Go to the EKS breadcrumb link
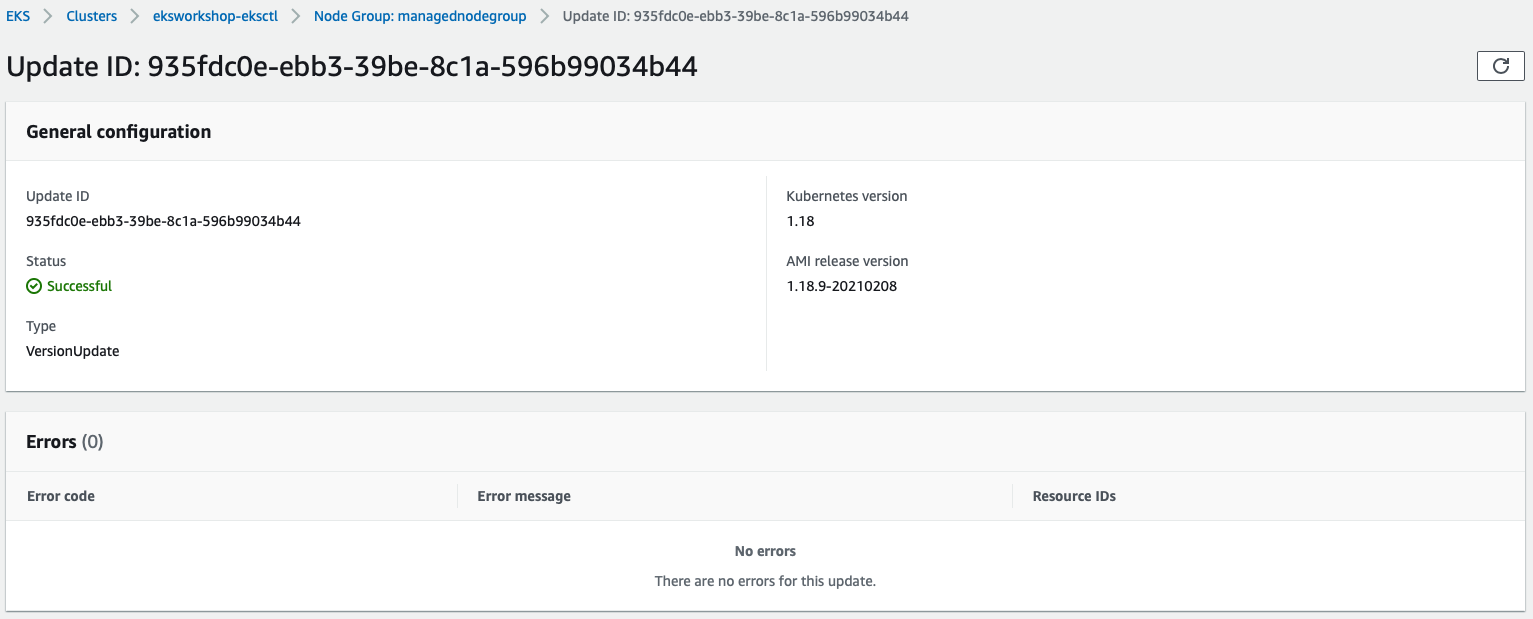This screenshot has height=619, width=1533. pos(18,17)
